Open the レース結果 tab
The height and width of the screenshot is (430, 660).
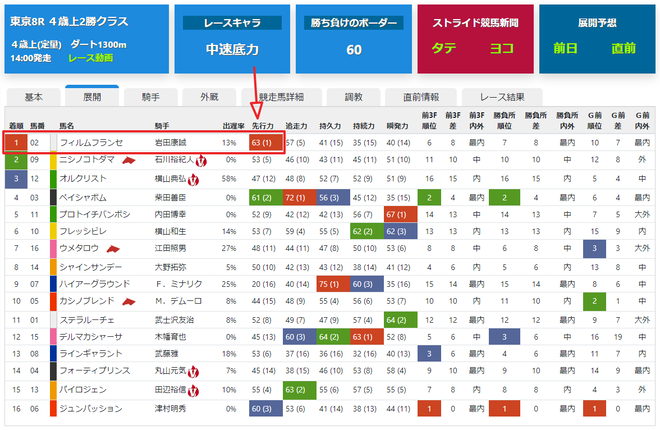tap(502, 97)
